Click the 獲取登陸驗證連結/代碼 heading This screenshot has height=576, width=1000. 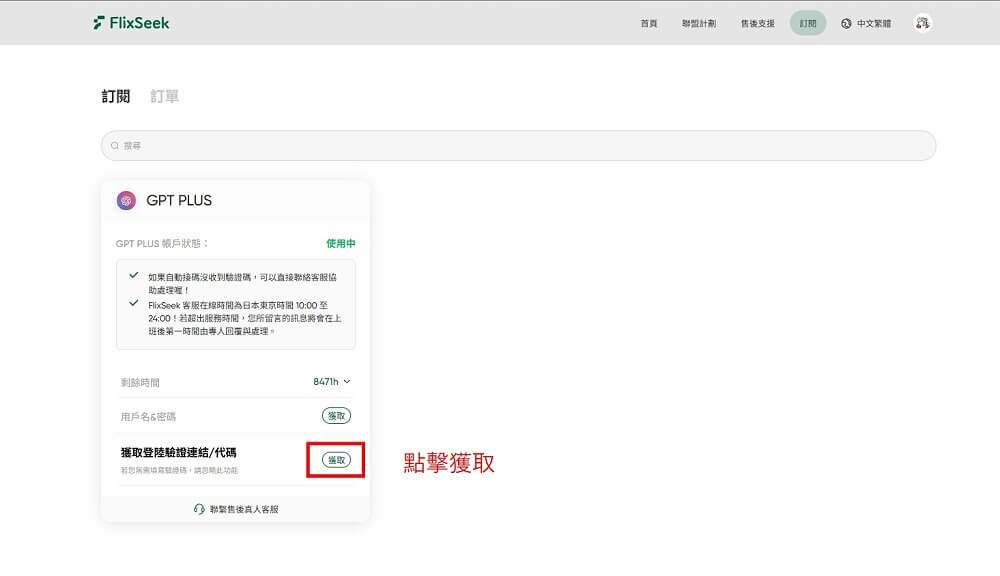179,452
